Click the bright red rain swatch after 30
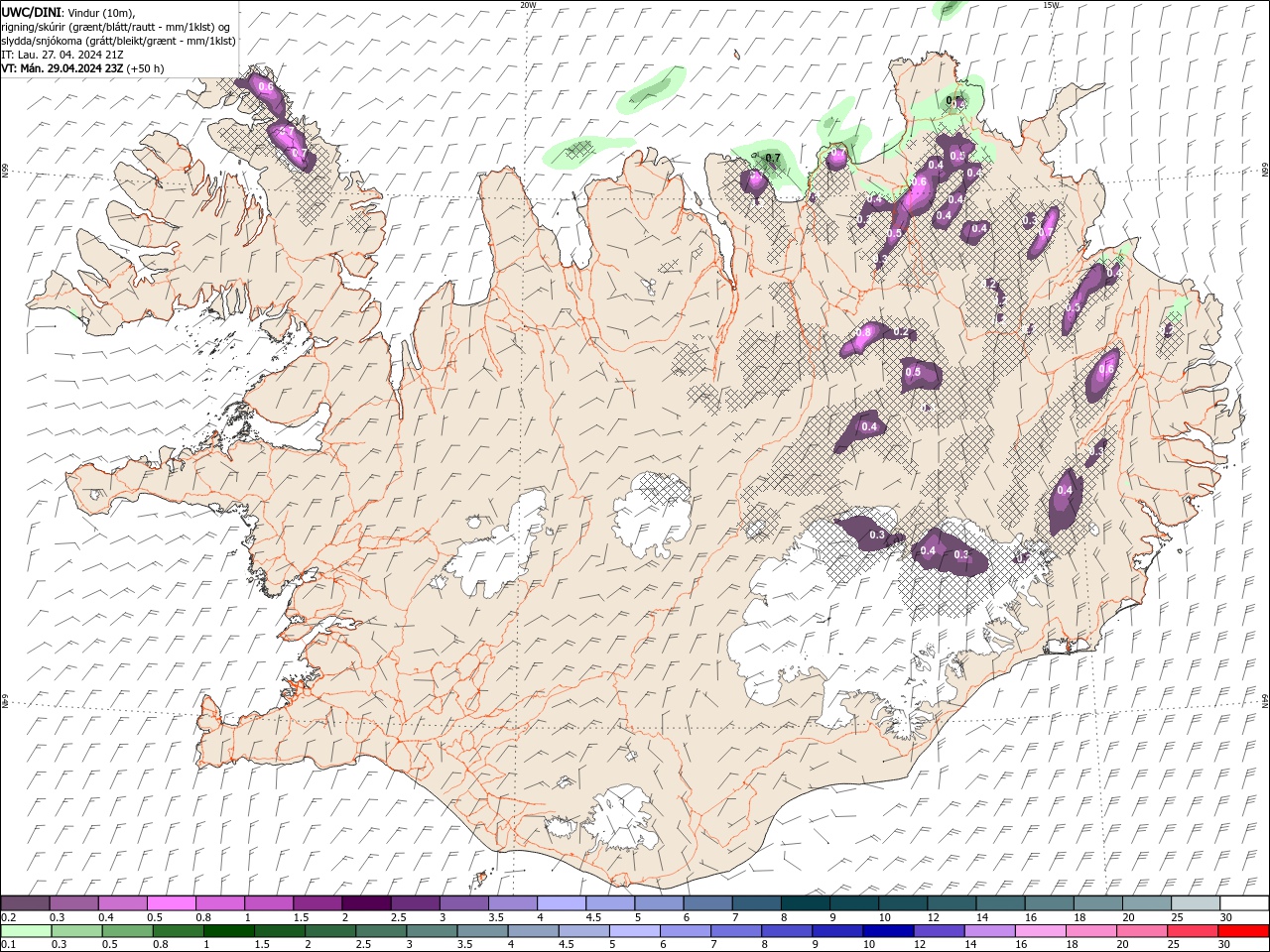Image resolution: width=1270 pixels, height=952 pixels. tap(1242, 931)
